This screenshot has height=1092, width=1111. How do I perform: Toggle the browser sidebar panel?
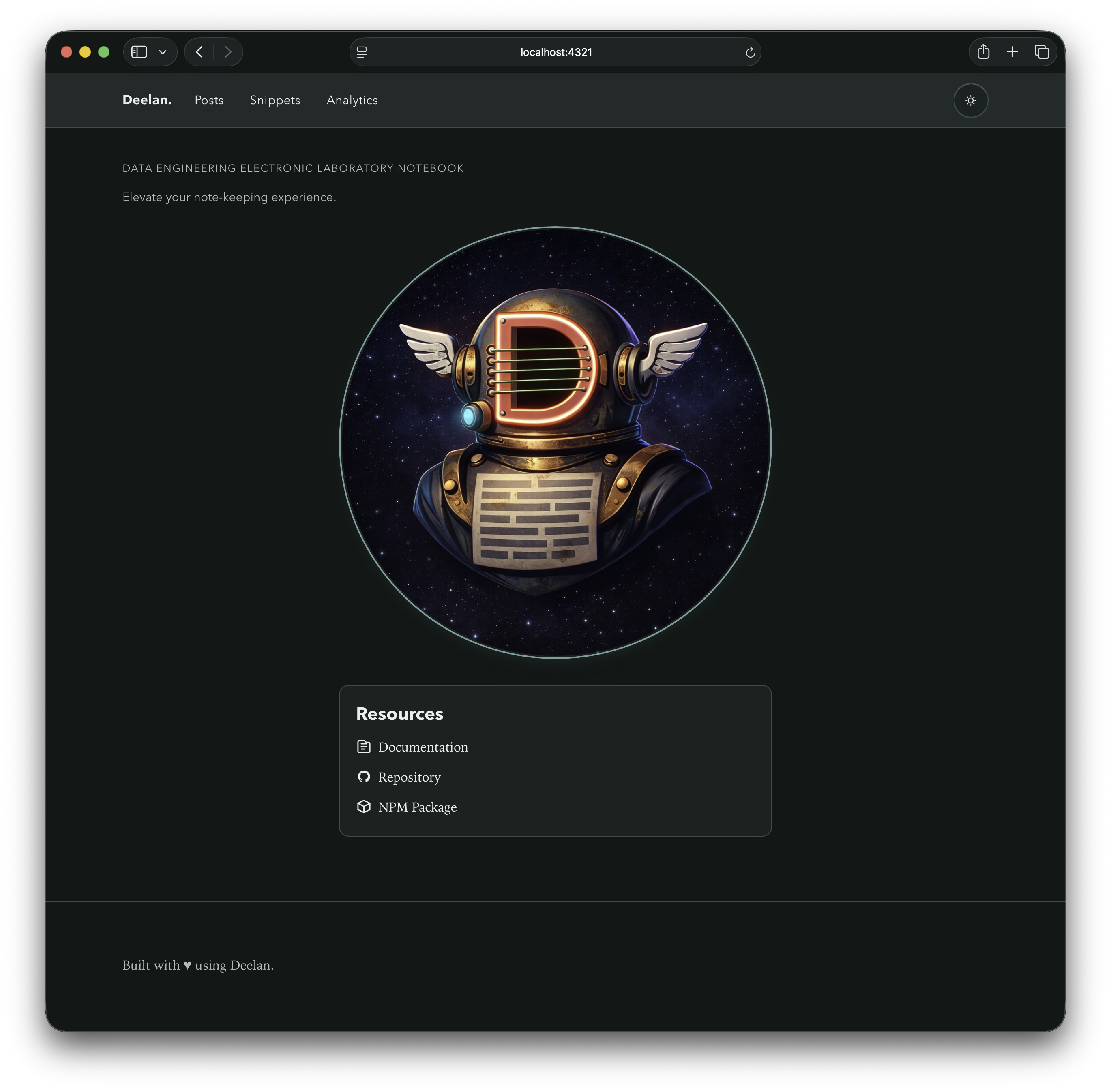[x=139, y=51]
